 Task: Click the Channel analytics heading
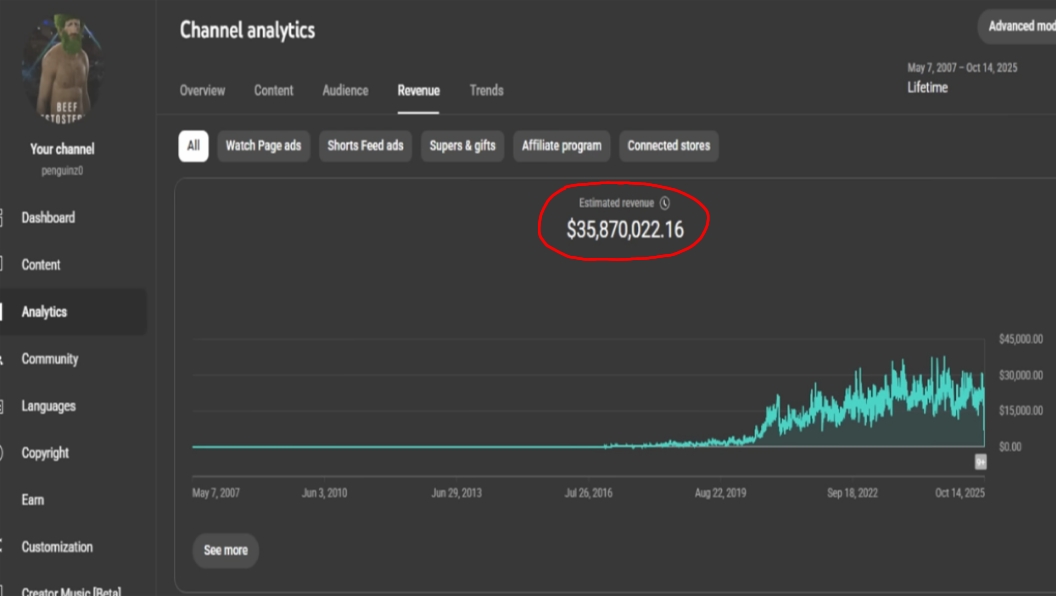(x=247, y=30)
